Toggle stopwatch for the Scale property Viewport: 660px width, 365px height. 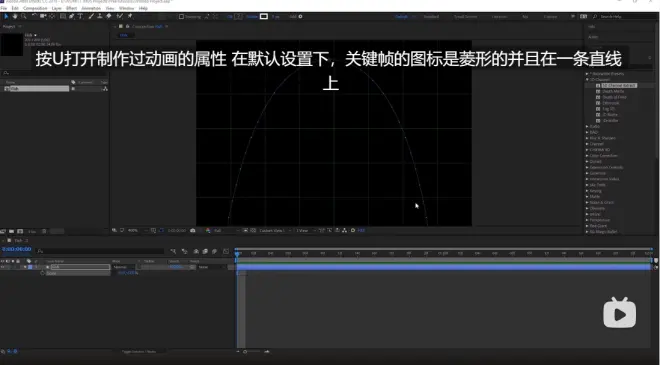[42, 273]
